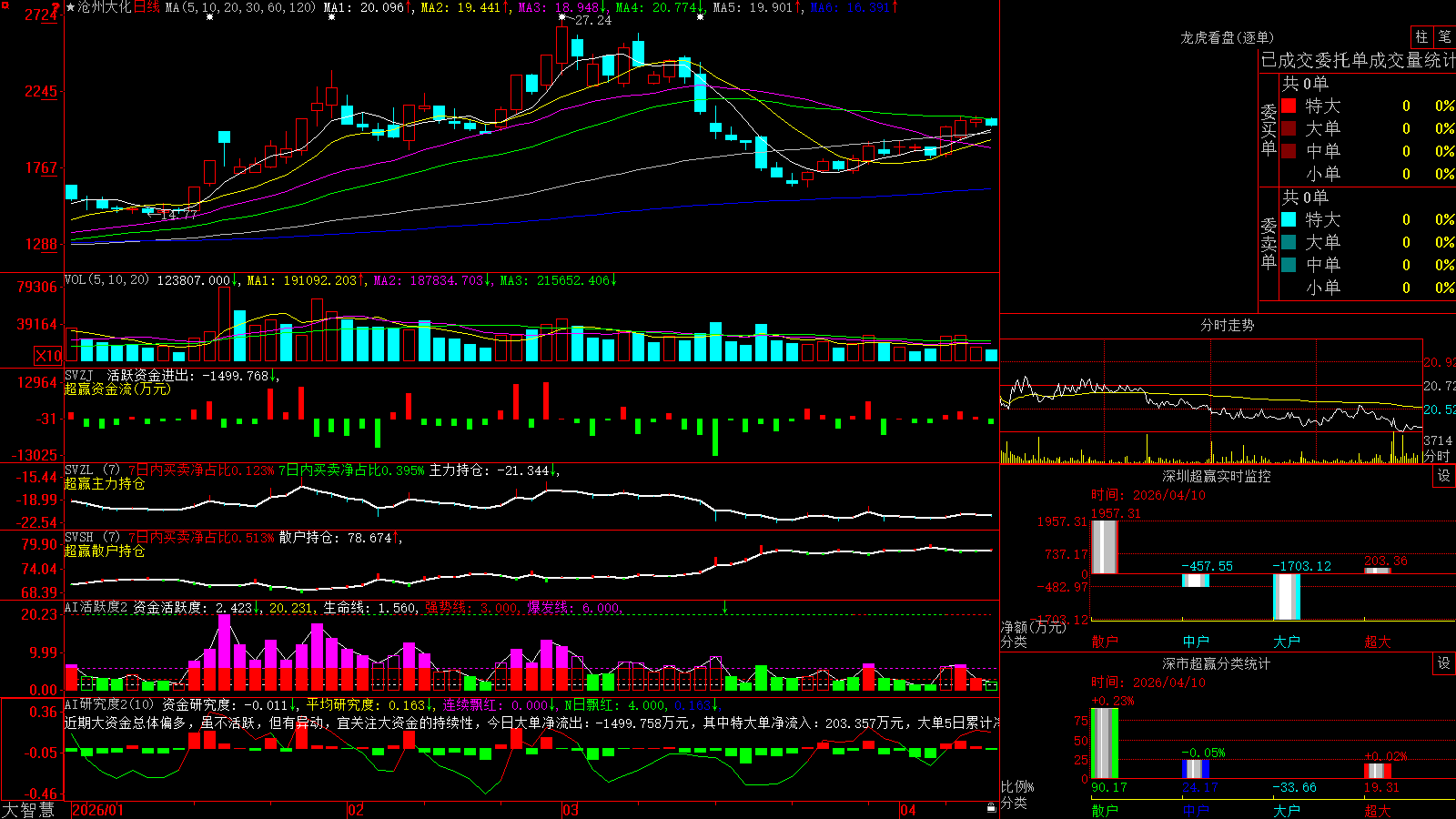1456x819 pixels.
Task: Click the 14.77 low price label on the chart
Action: pos(178,215)
